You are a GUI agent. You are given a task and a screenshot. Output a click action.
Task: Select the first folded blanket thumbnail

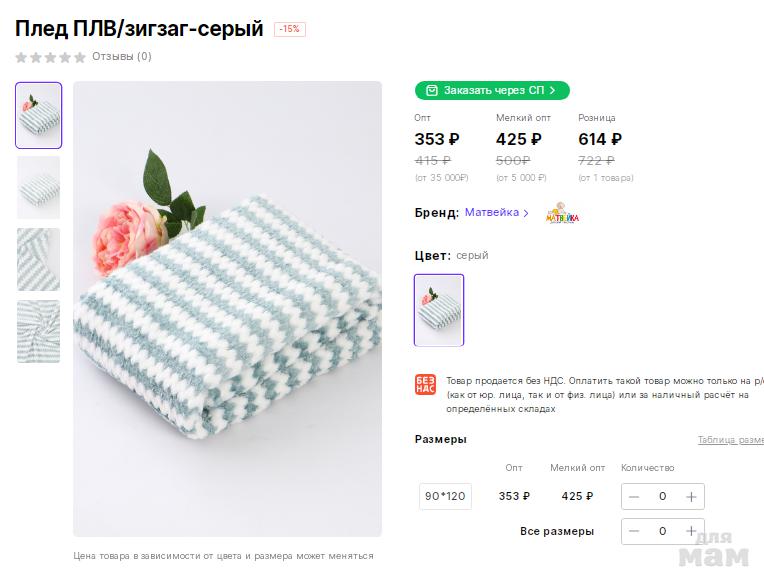39,115
